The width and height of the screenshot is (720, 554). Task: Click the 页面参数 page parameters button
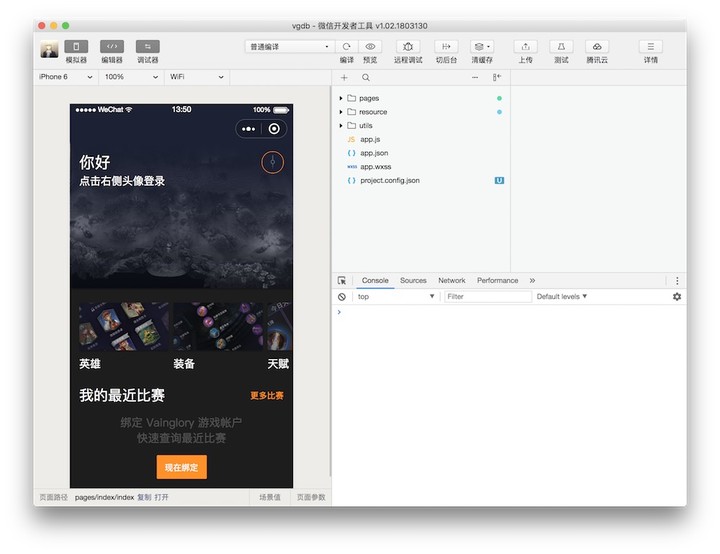click(x=311, y=497)
